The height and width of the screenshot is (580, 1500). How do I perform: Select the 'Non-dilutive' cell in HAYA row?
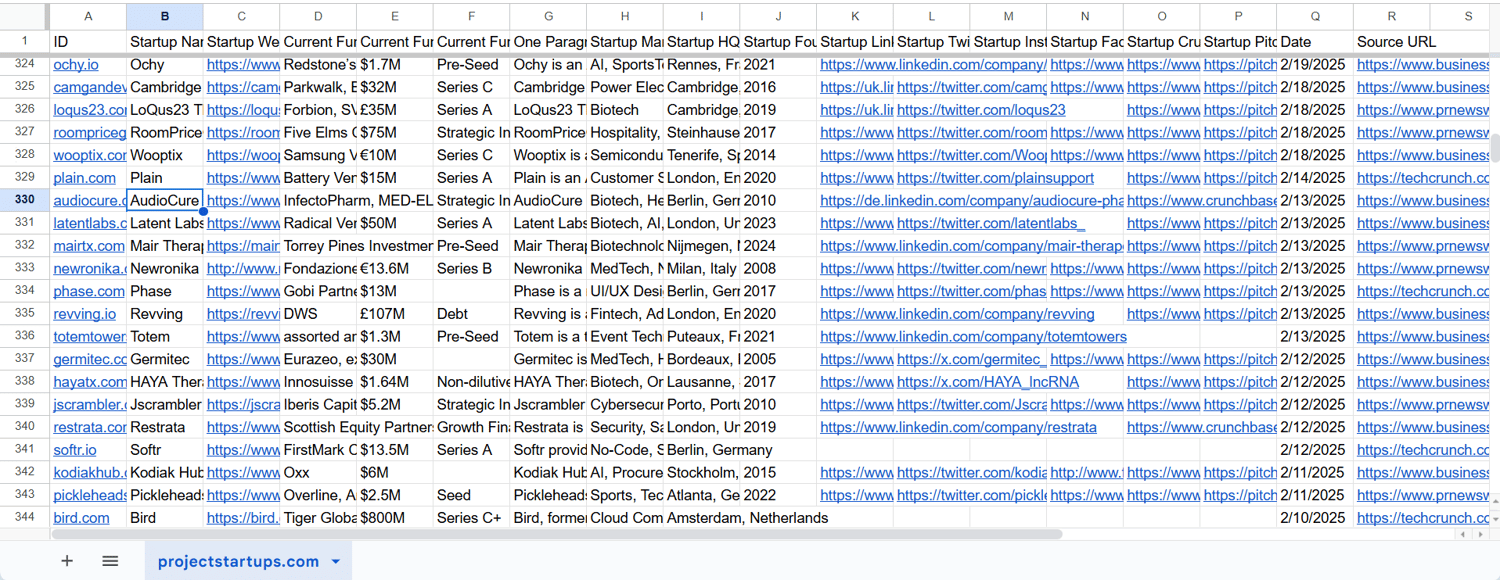[472, 381]
